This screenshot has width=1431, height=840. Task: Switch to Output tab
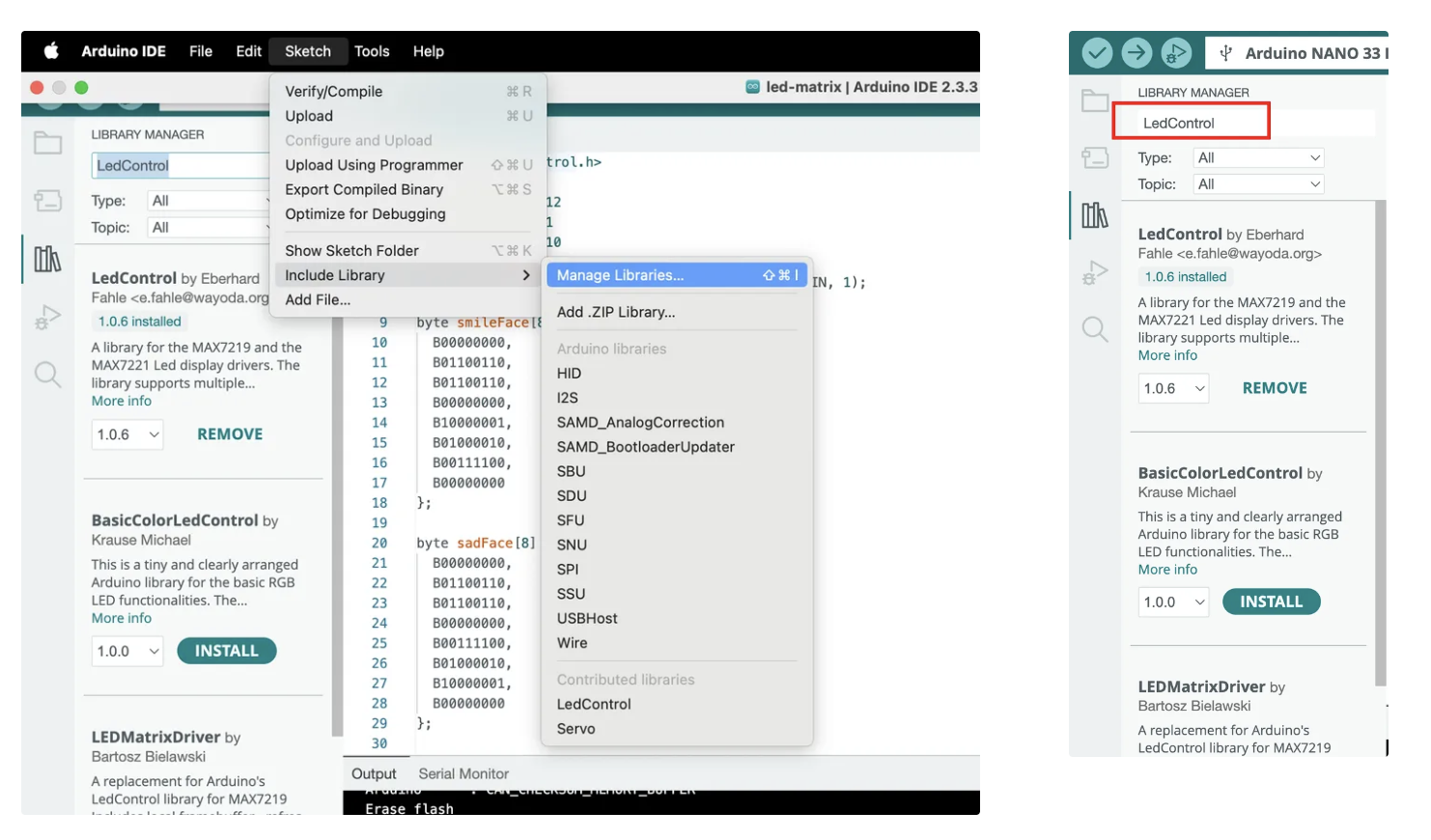tap(374, 774)
